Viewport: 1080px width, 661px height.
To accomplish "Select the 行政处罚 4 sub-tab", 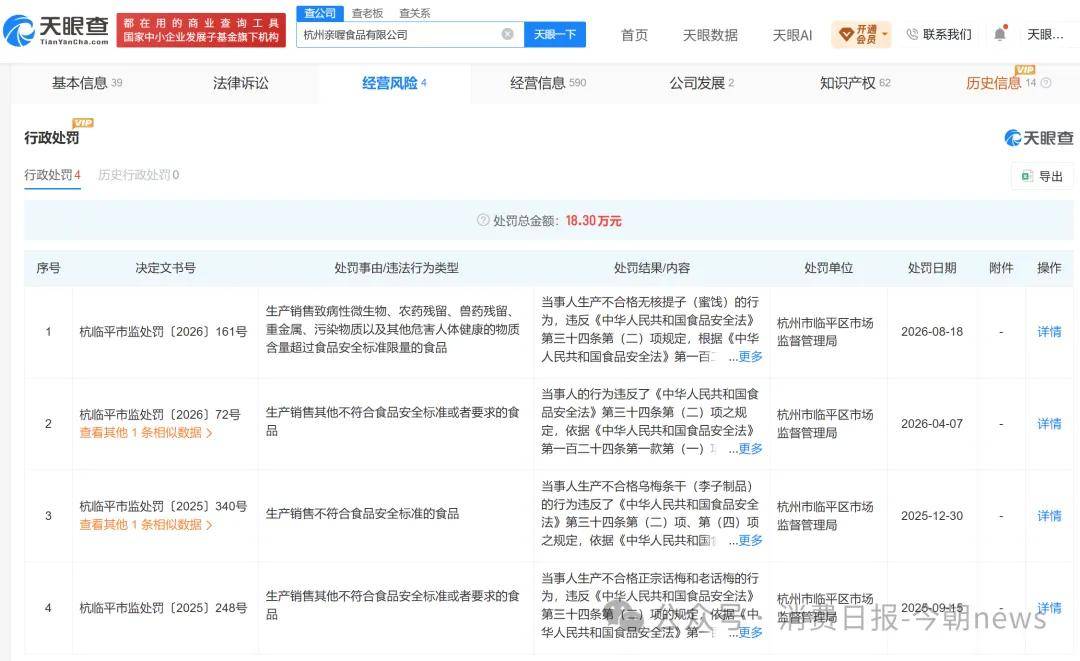I will tap(52, 175).
